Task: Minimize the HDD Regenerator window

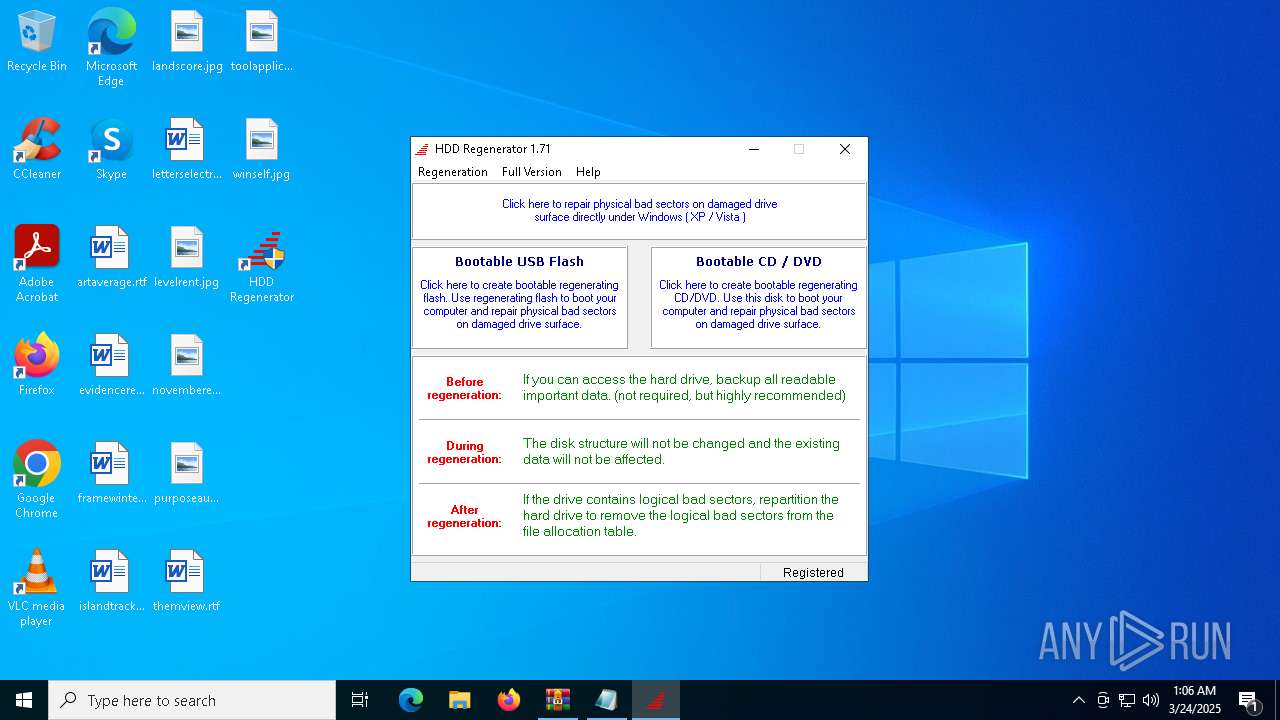Action: pos(754,149)
